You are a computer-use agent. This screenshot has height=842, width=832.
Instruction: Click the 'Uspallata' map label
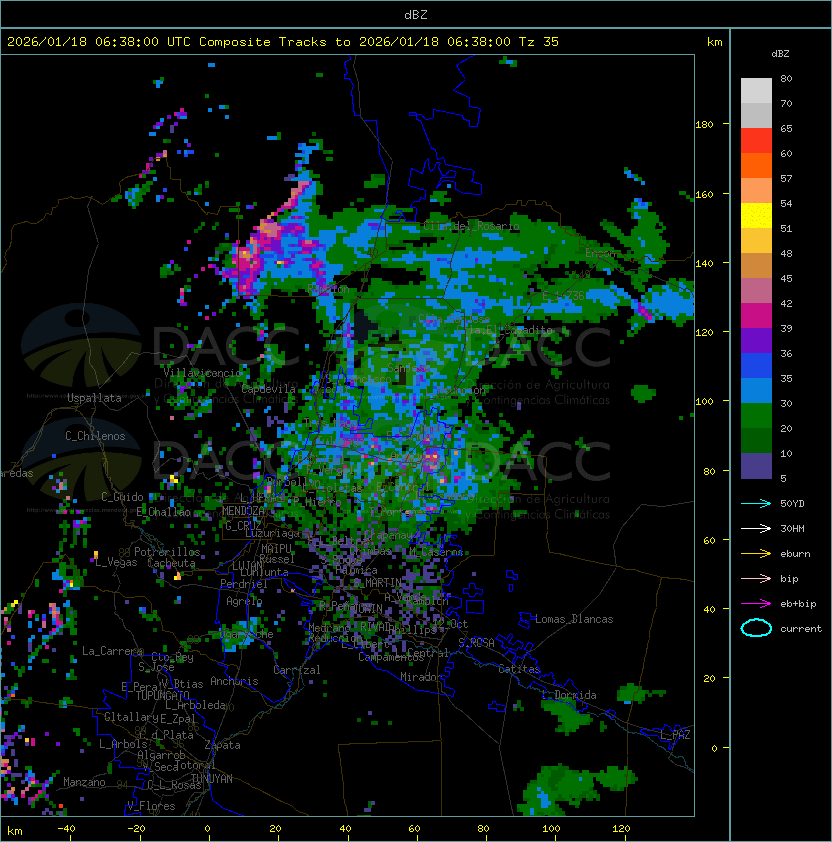[94, 398]
